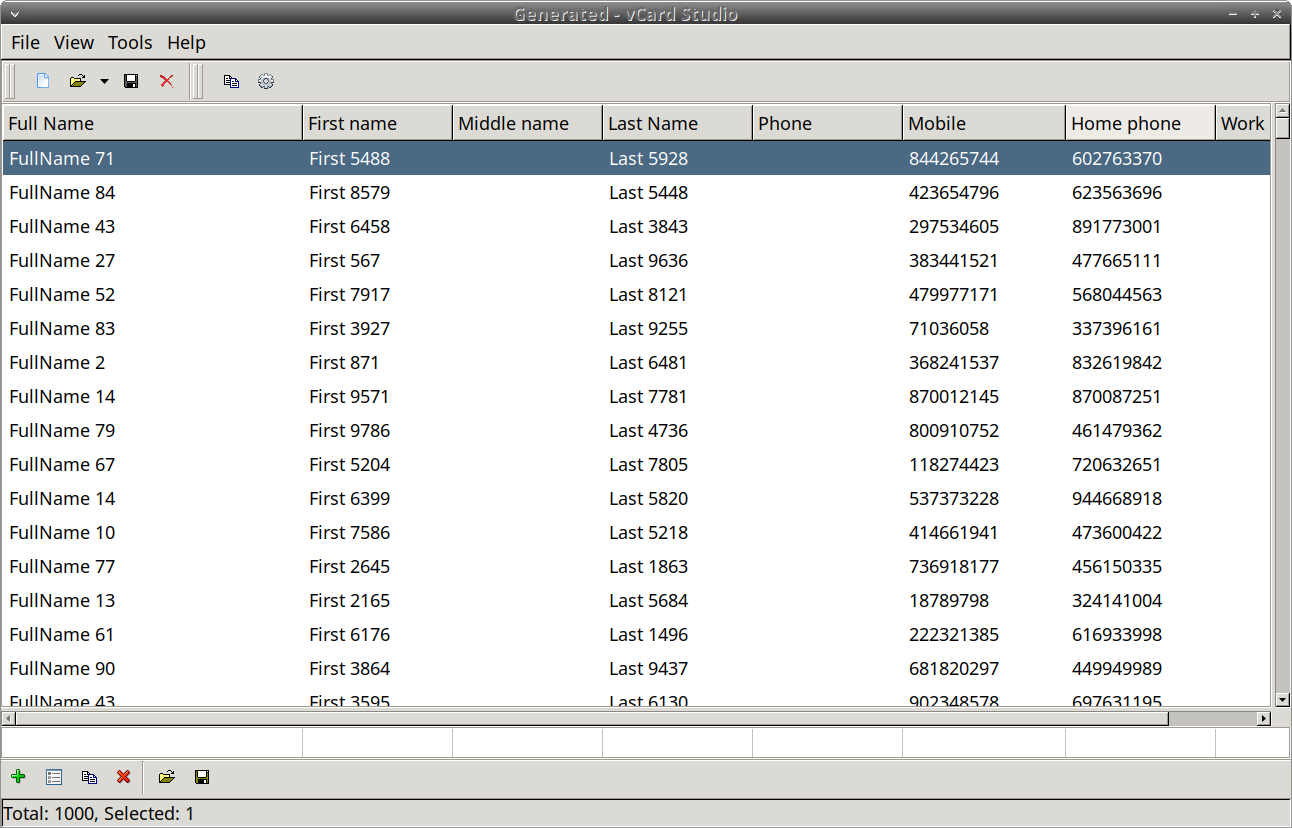1292x828 pixels.
Task: Click the open file folder icon in top toolbar
Action: tap(77, 81)
